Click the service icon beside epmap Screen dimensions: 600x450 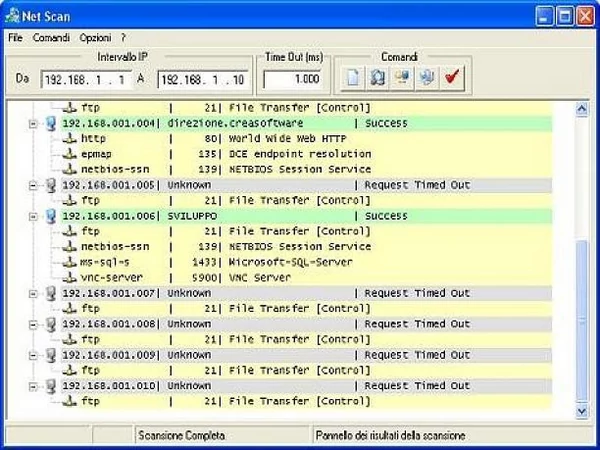70,154
